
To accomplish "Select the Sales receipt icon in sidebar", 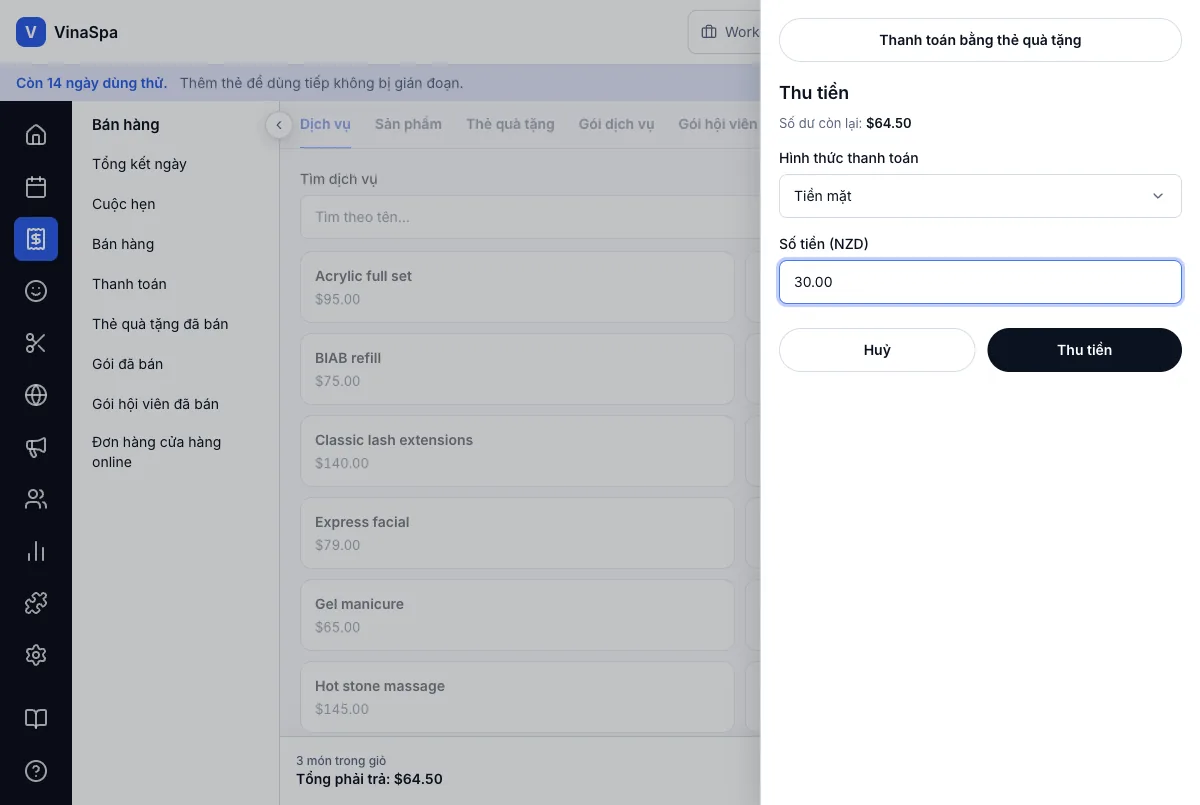I will click(36, 239).
